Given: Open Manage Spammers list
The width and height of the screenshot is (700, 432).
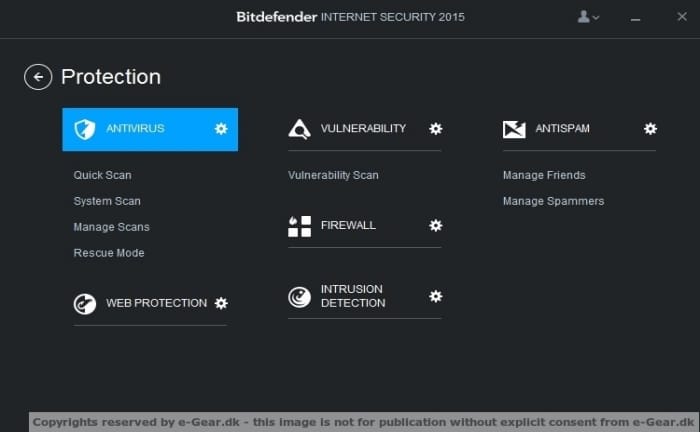Looking at the screenshot, I should (x=553, y=201).
